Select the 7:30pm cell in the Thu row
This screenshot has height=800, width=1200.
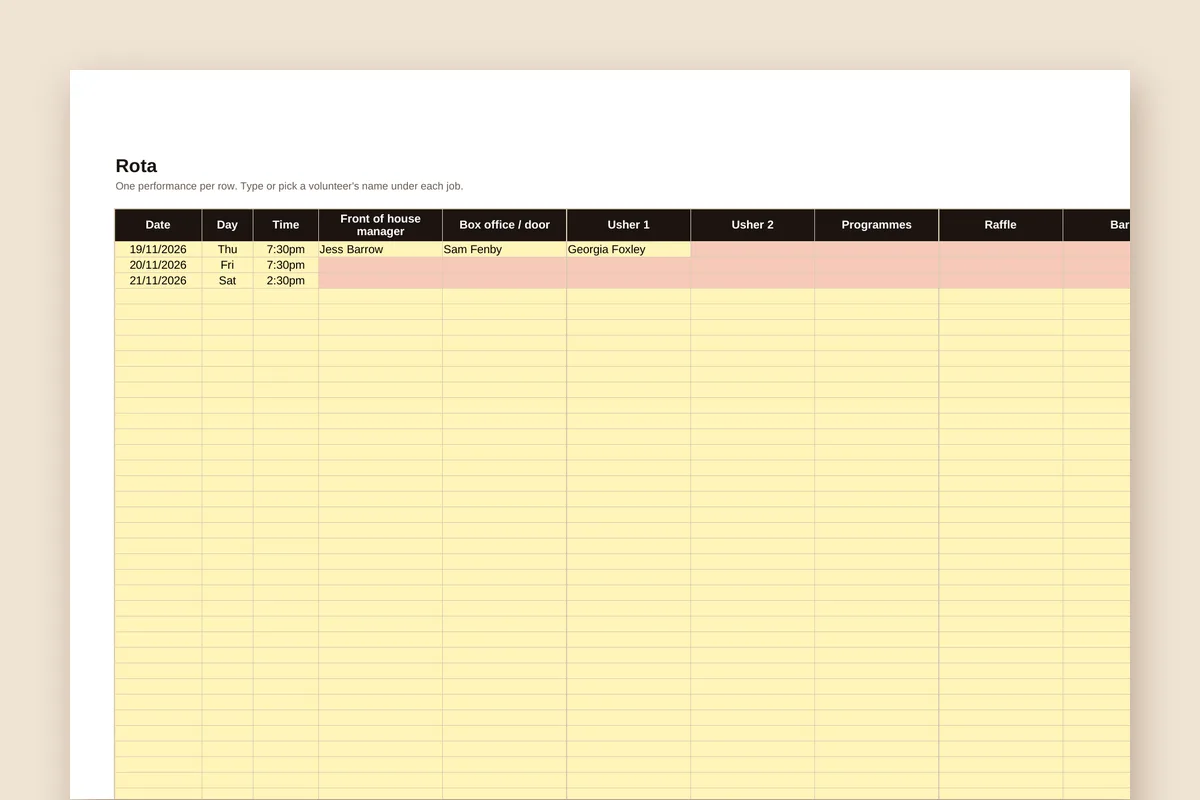(285, 249)
